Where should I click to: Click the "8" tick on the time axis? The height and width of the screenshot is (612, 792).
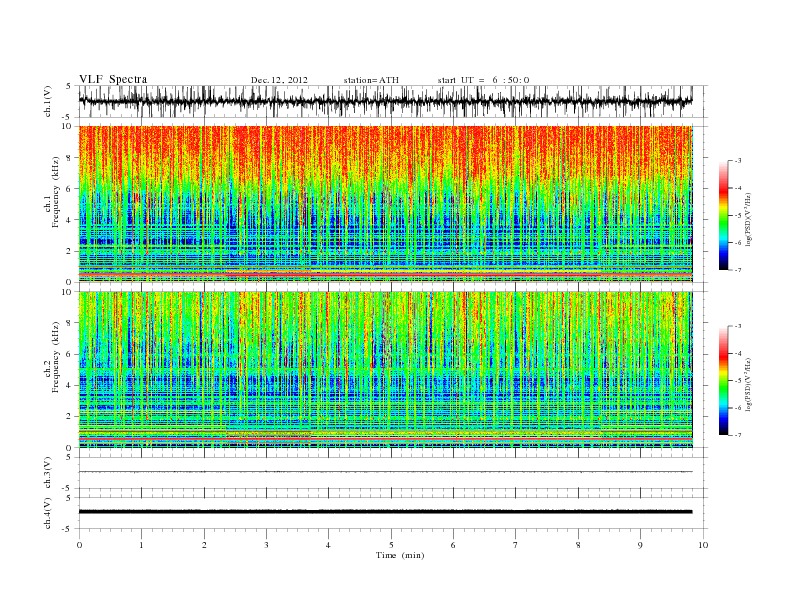(x=578, y=545)
